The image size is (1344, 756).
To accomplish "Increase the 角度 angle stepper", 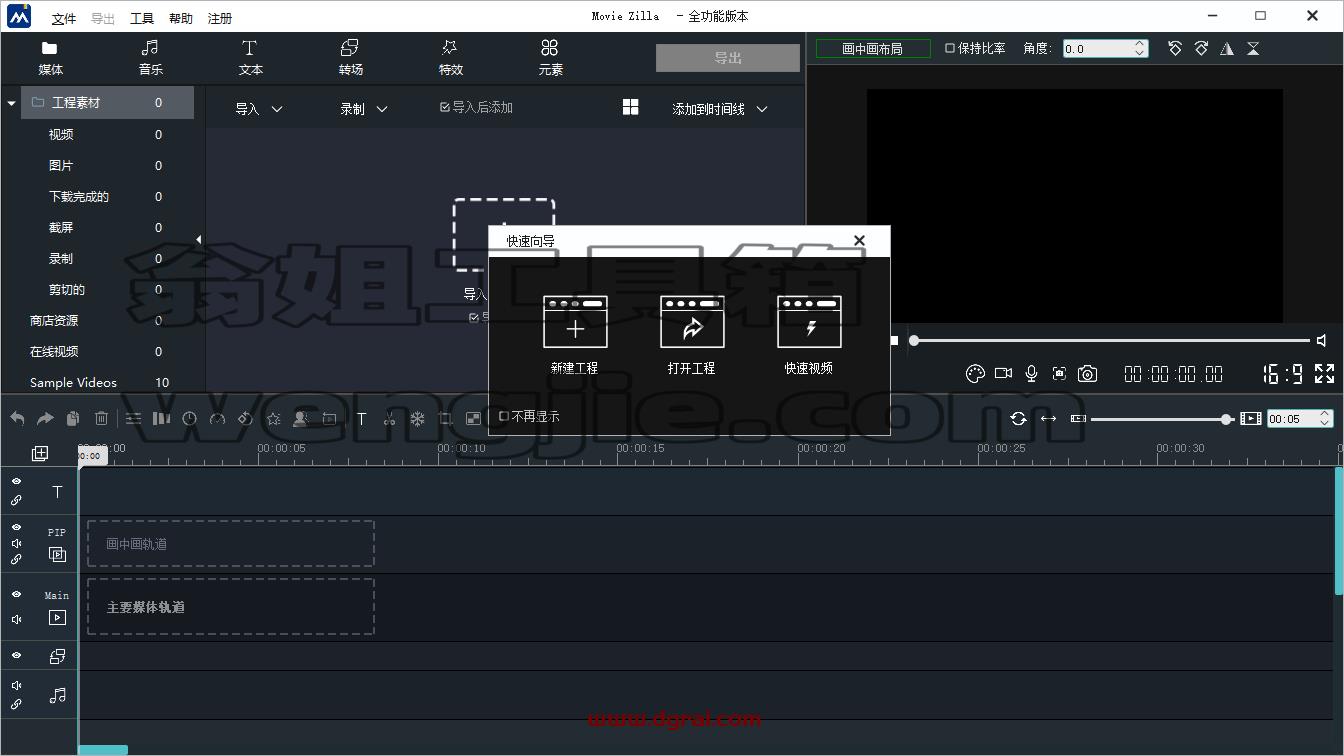I will (1140, 44).
